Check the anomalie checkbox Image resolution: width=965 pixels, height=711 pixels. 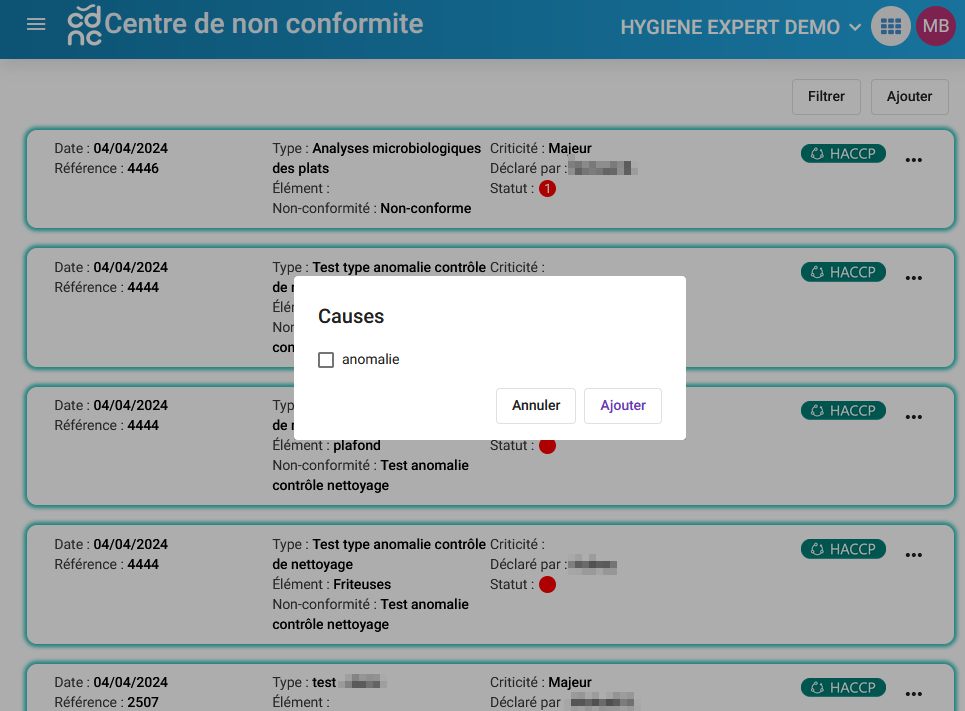click(326, 360)
